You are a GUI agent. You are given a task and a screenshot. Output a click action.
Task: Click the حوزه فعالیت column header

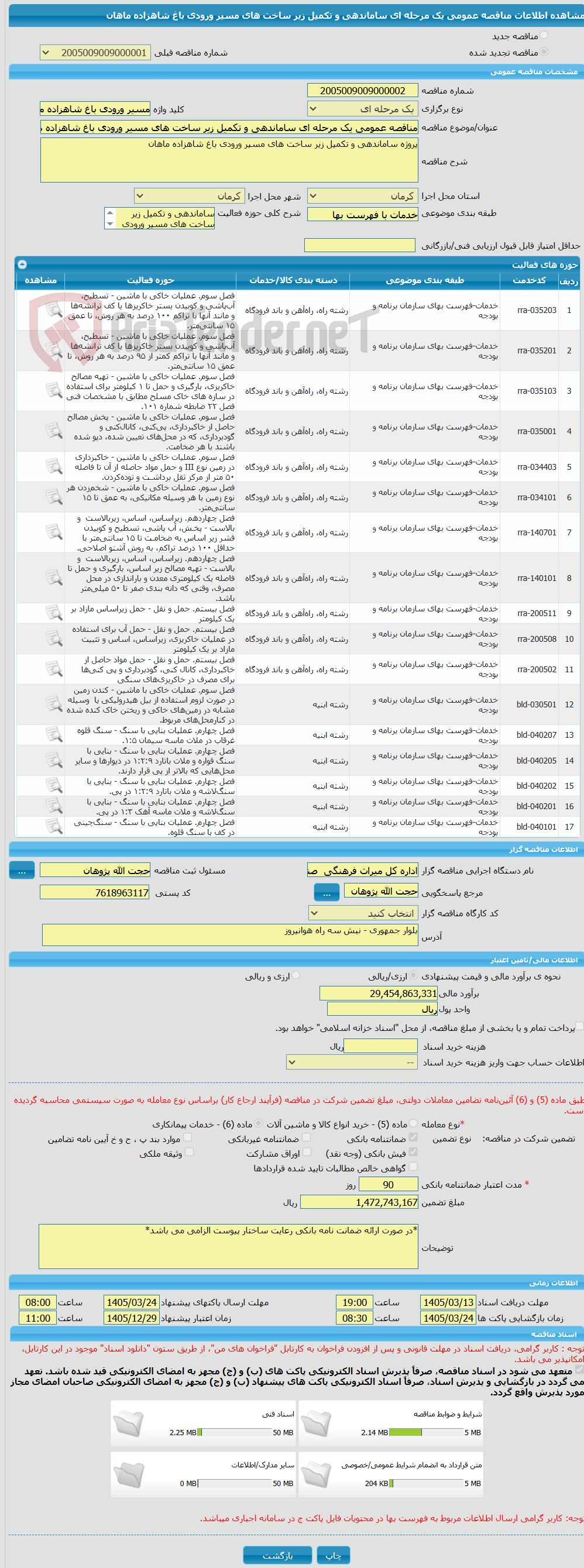(150, 280)
